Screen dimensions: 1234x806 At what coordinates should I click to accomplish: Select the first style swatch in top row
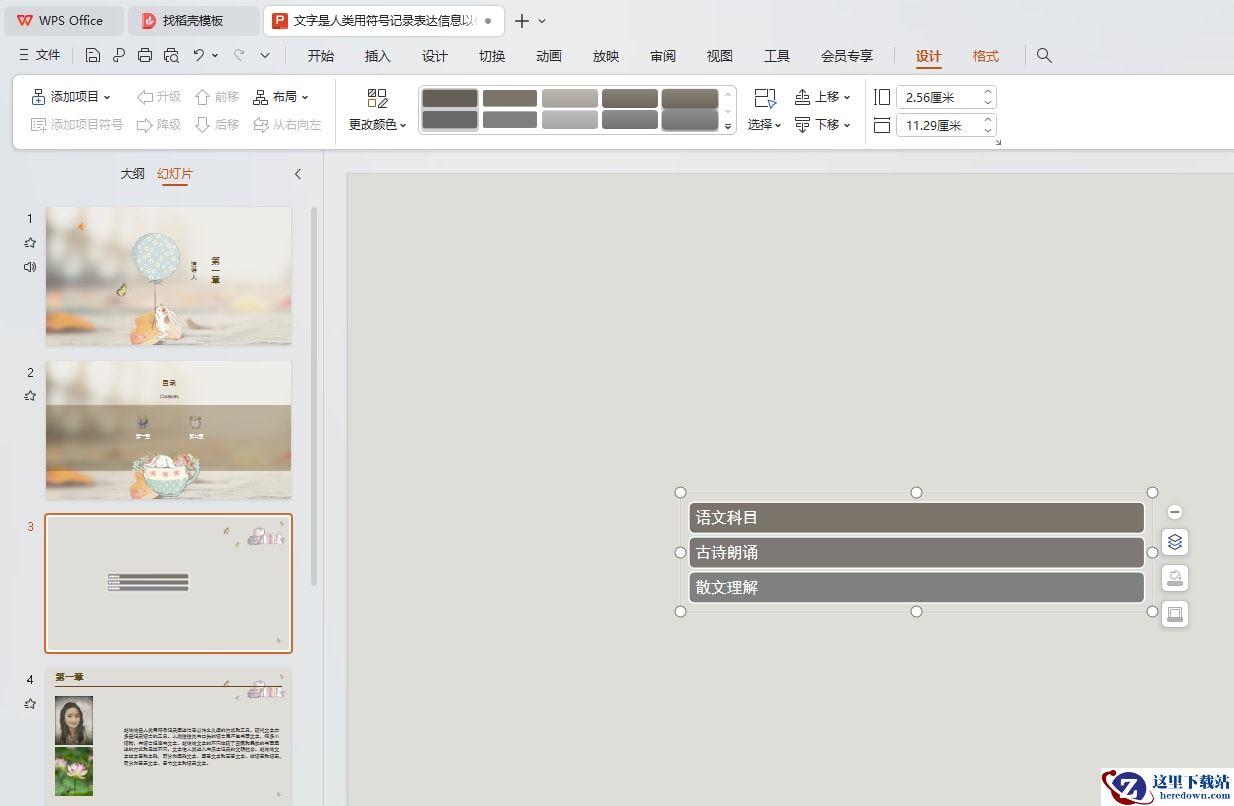[x=450, y=98]
